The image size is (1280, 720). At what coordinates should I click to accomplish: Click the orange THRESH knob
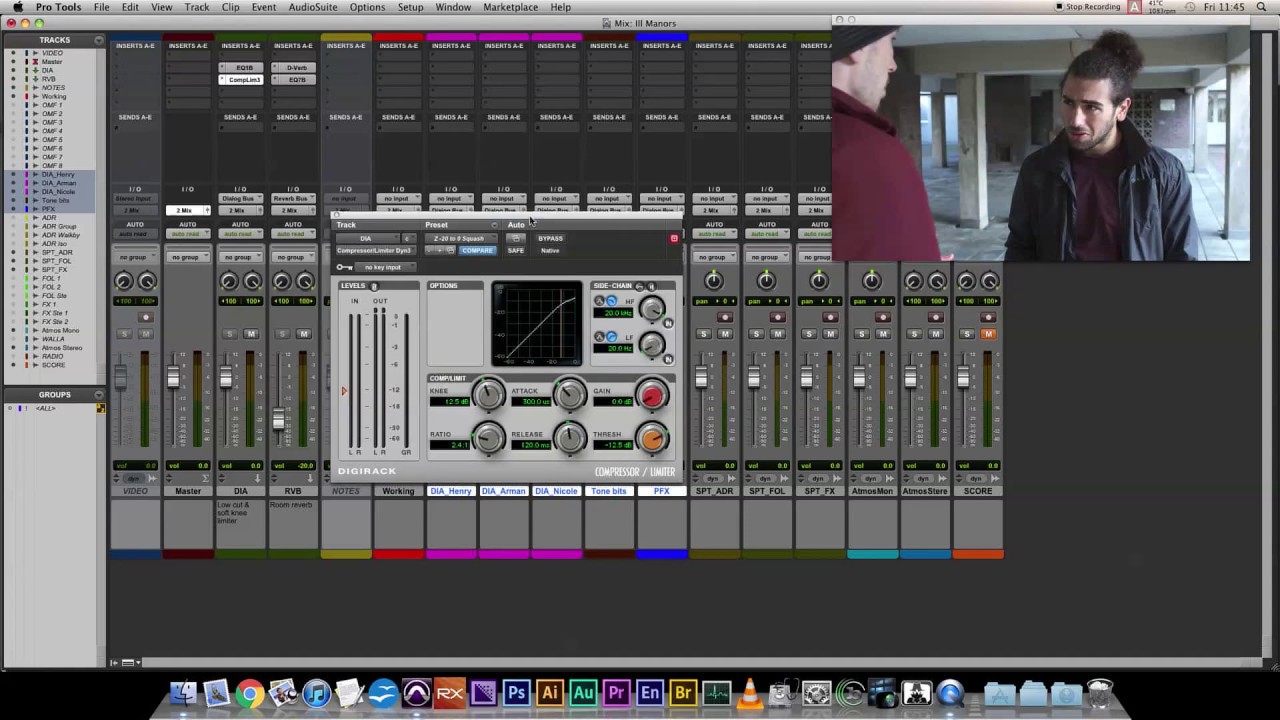coord(652,438)
